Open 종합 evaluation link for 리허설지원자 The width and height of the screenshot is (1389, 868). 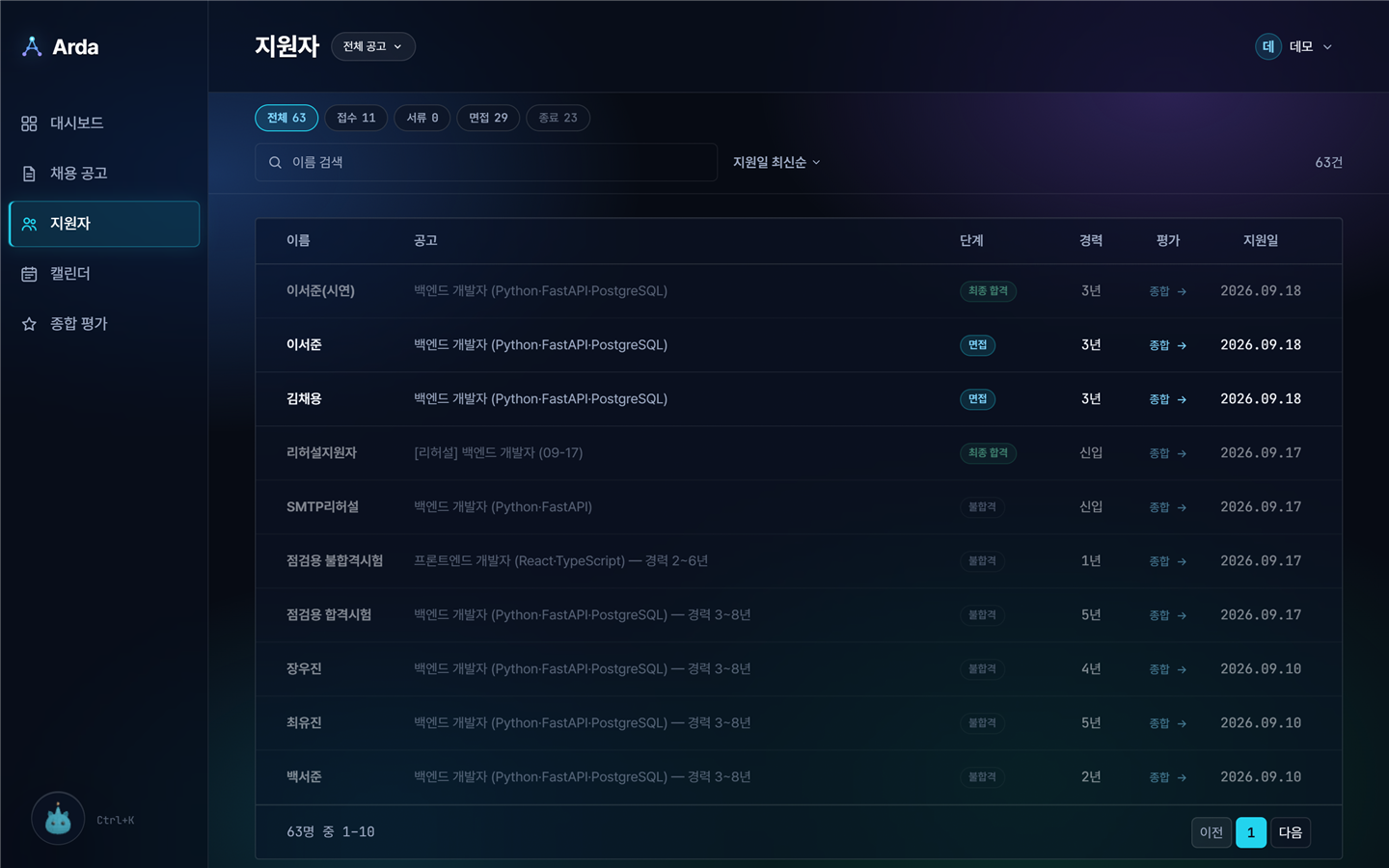tap(1168, 453)
